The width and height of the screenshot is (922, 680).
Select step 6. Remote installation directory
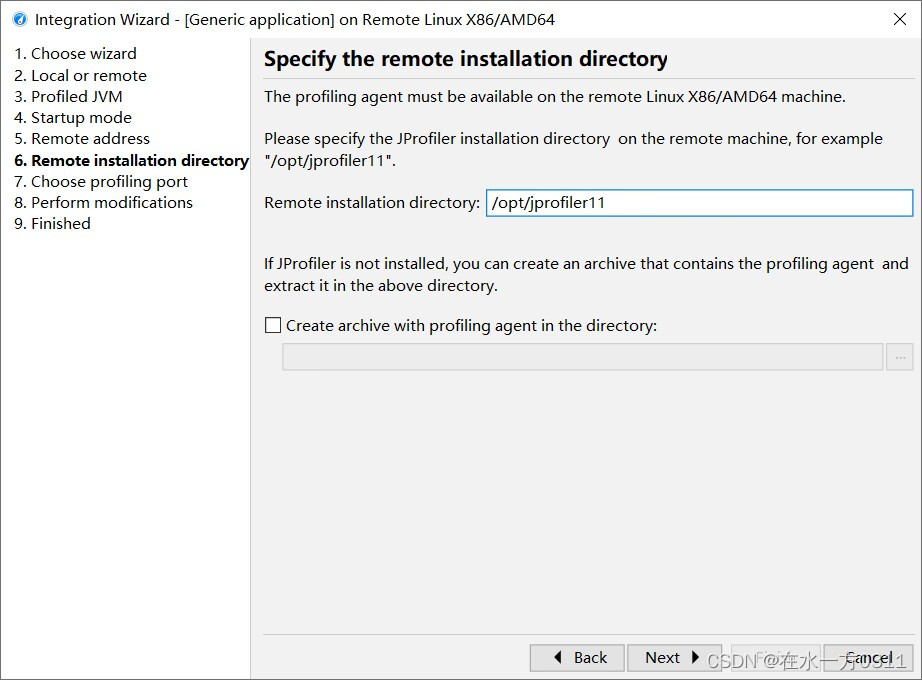(x=132, y=161)
